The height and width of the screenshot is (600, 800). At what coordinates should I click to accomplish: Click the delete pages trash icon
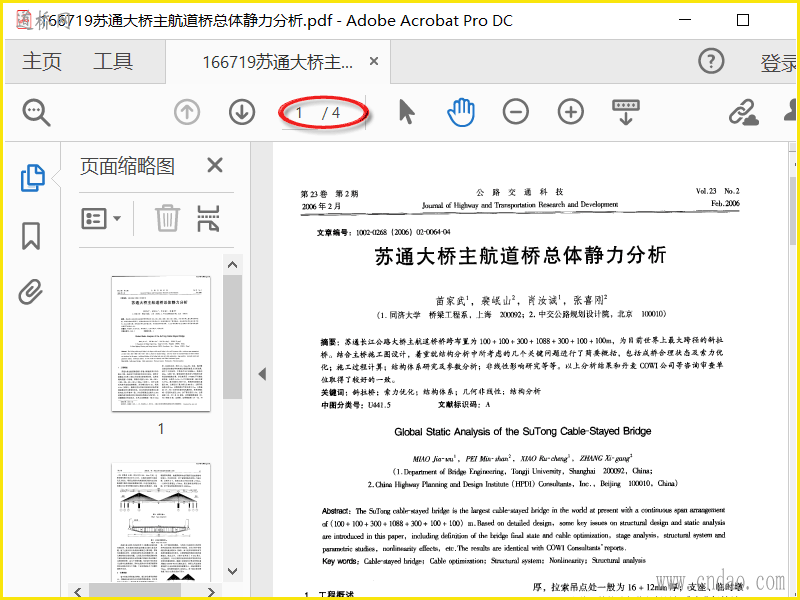coord(167,218)
